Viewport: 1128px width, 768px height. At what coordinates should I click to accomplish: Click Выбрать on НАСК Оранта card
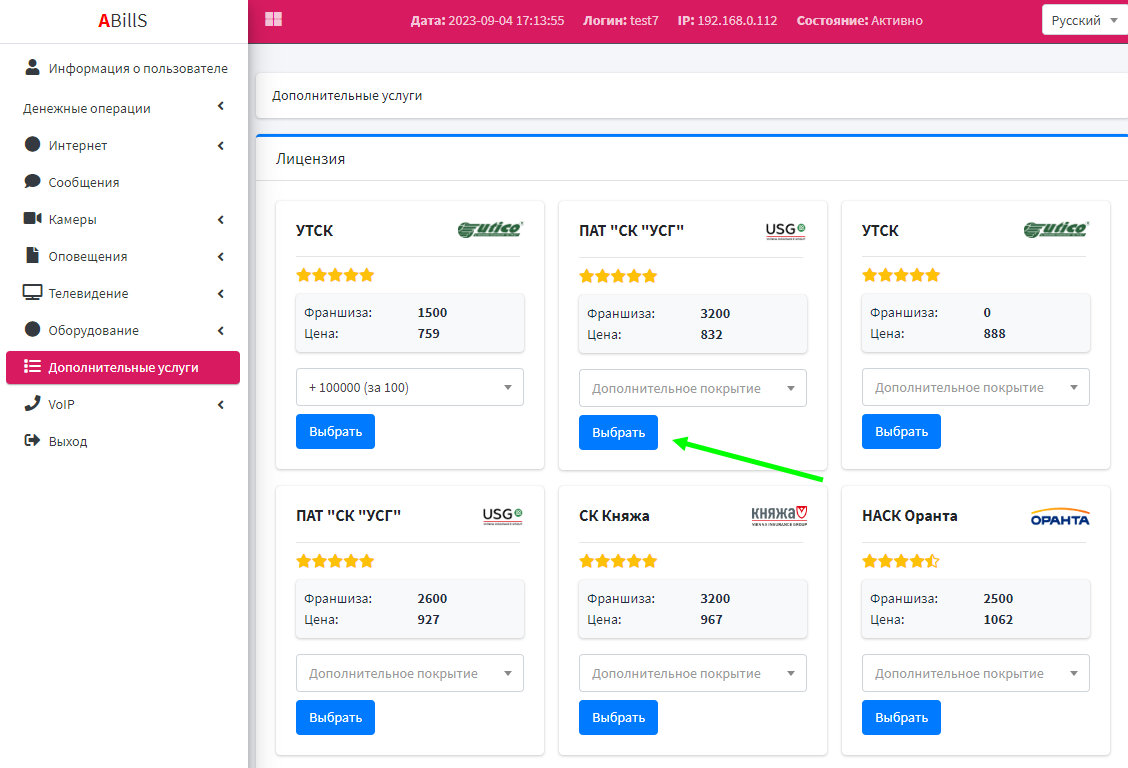(x=901, y=717)
